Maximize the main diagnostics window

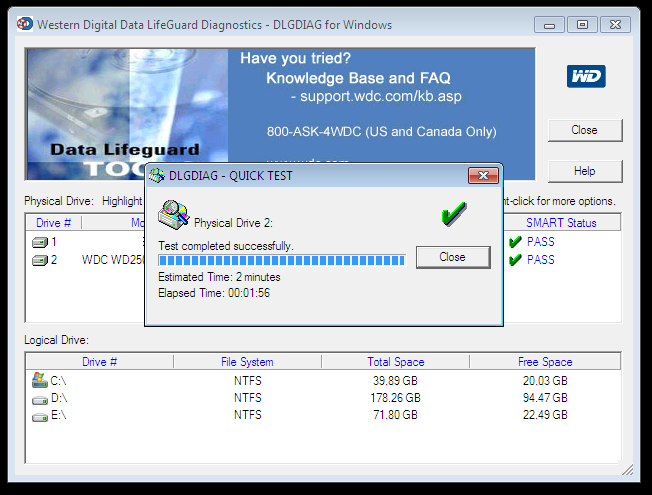coord(582,25)
